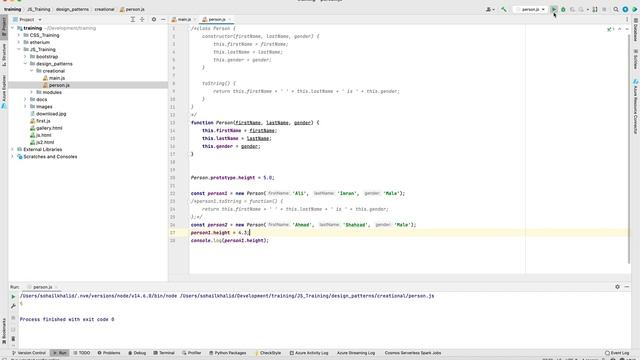Open the Event Log
Image resolution: width=640 pixels, height=360 pixels.
(x=617, y=353)
